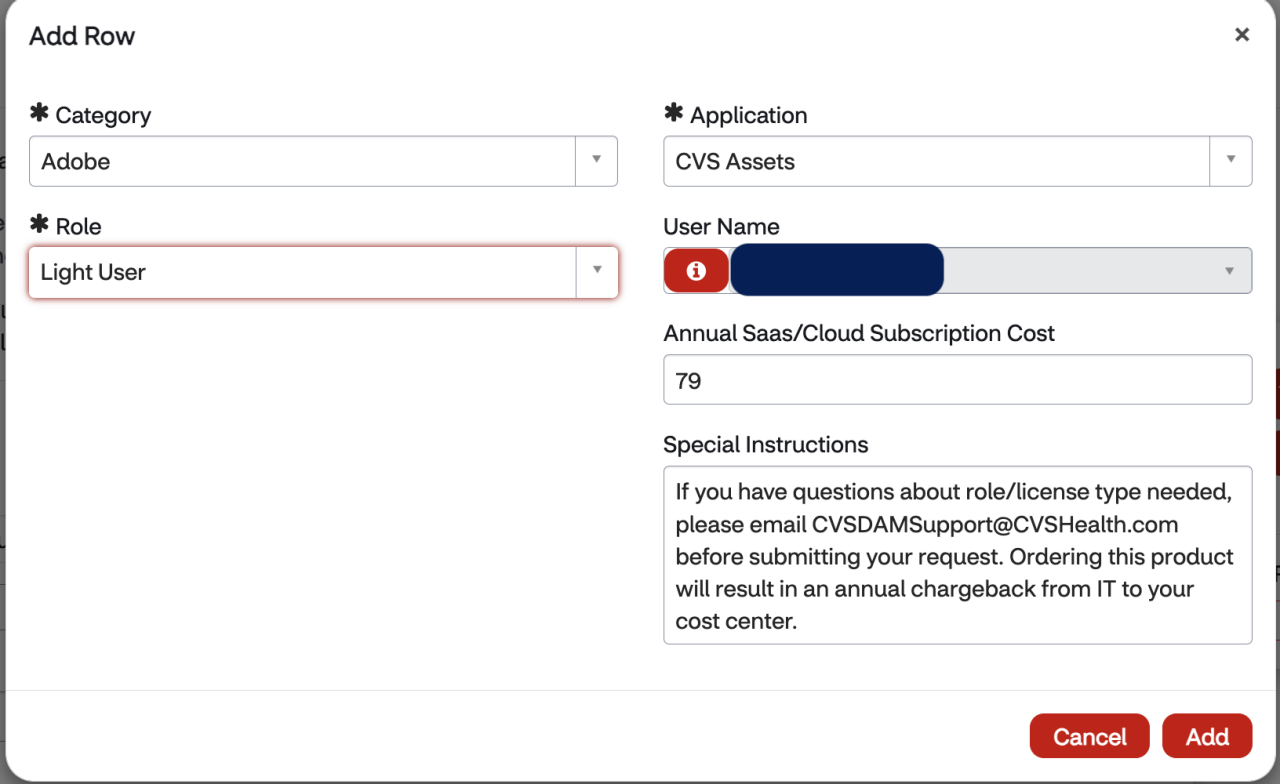
Task: Click the required asterisk before Category
Action: point(41,114)
